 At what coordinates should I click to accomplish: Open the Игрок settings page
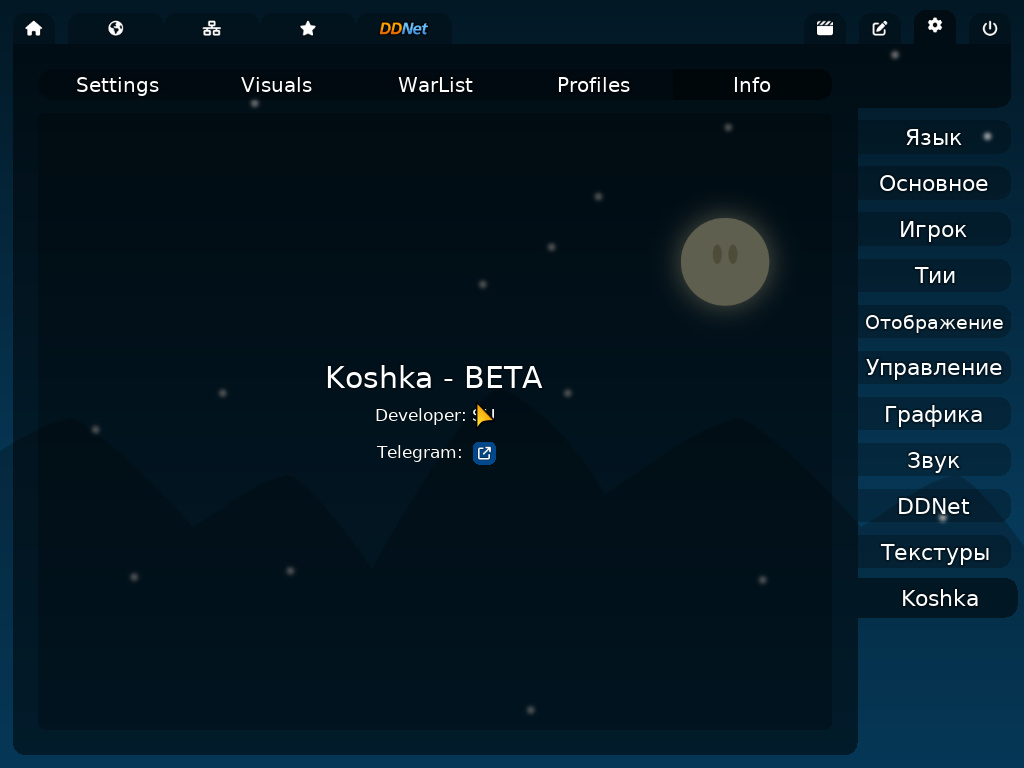pos(935,229)
